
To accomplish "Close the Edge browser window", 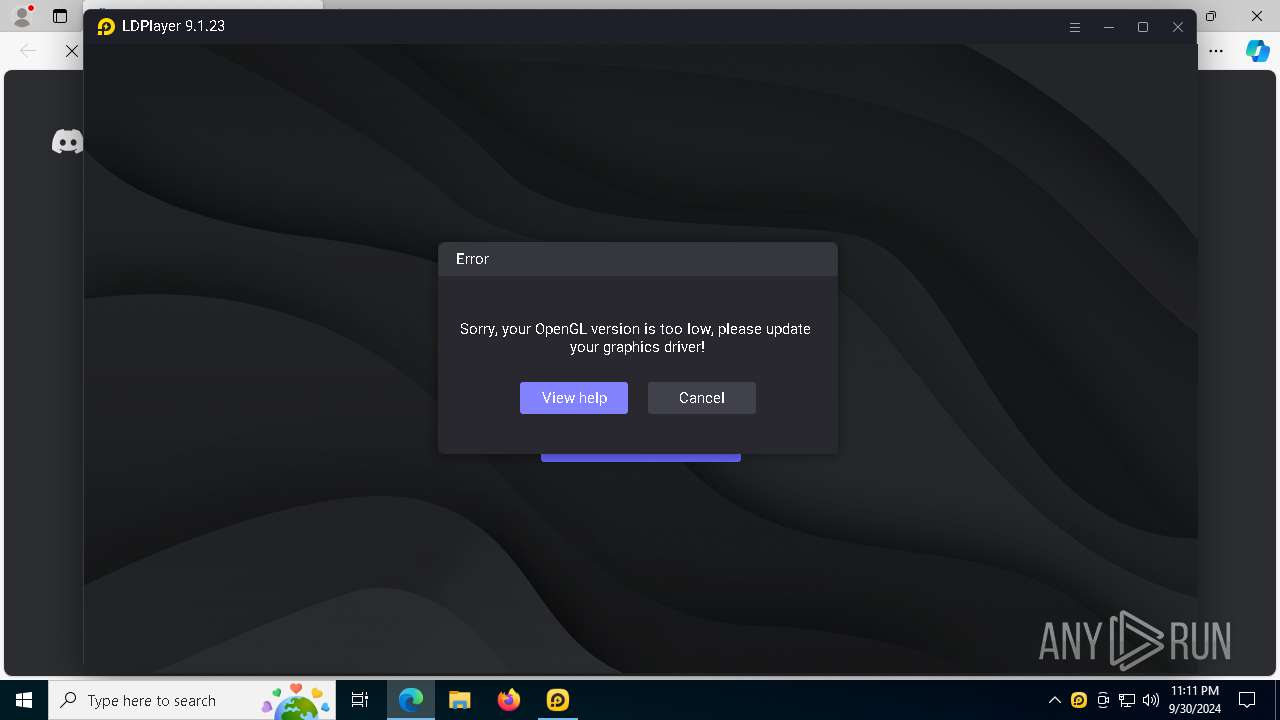I will pos(1257,16).
